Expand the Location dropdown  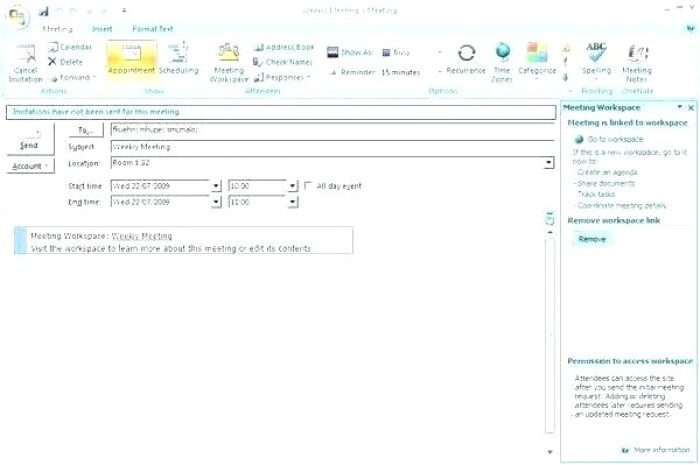coord(549,163)
